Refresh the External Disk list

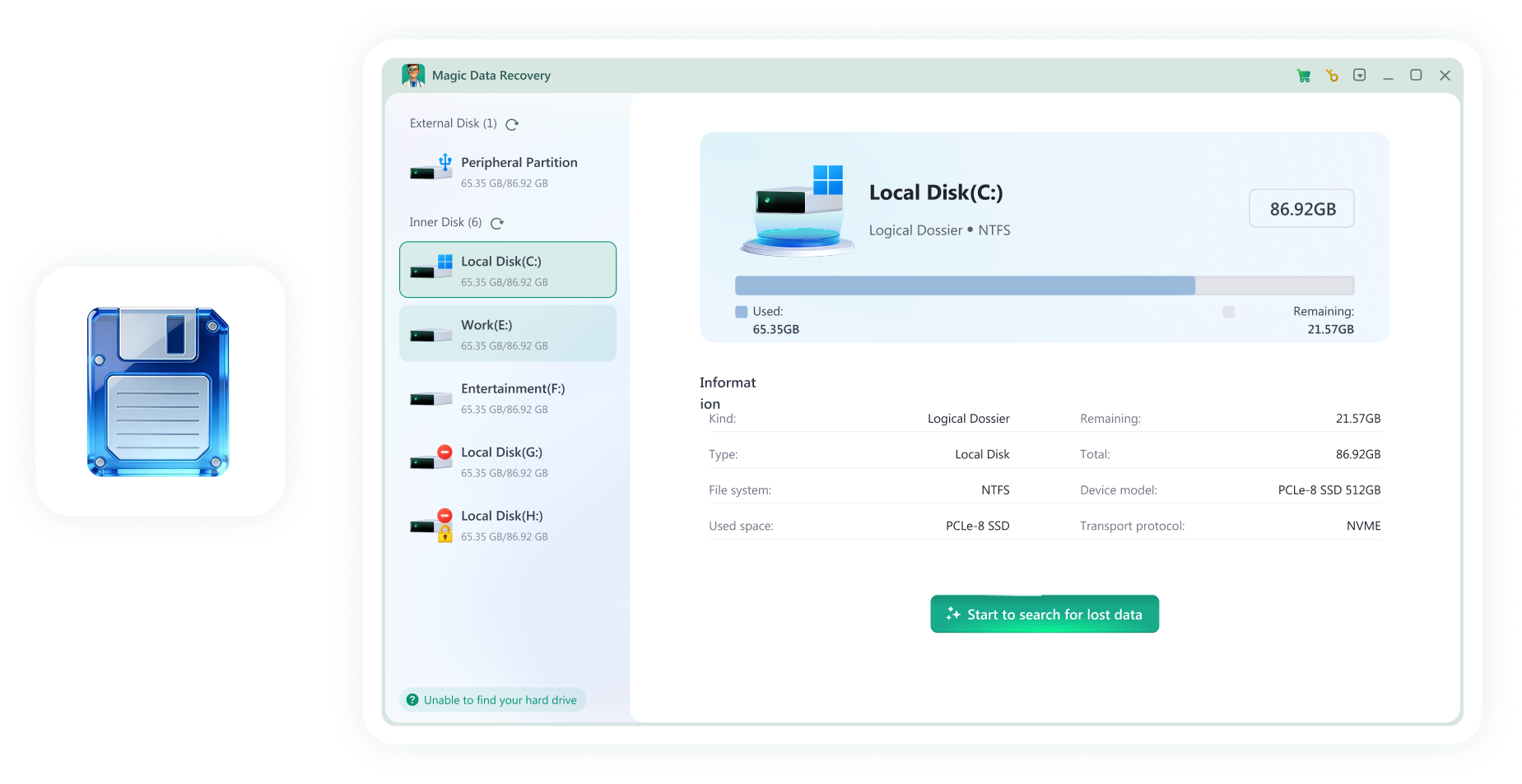[x=512, y=124]
